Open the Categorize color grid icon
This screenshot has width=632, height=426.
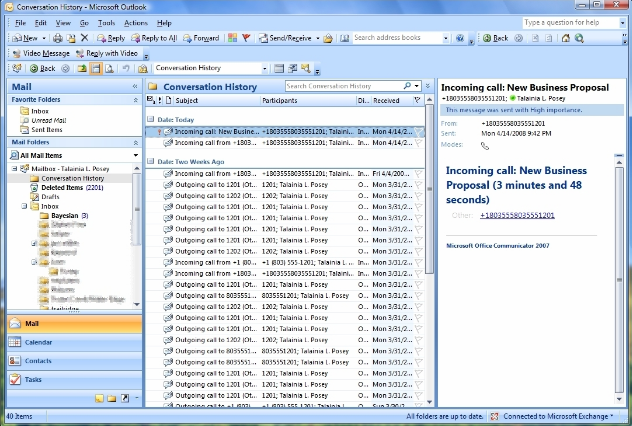pyautogui.click(x=233, y=38)
